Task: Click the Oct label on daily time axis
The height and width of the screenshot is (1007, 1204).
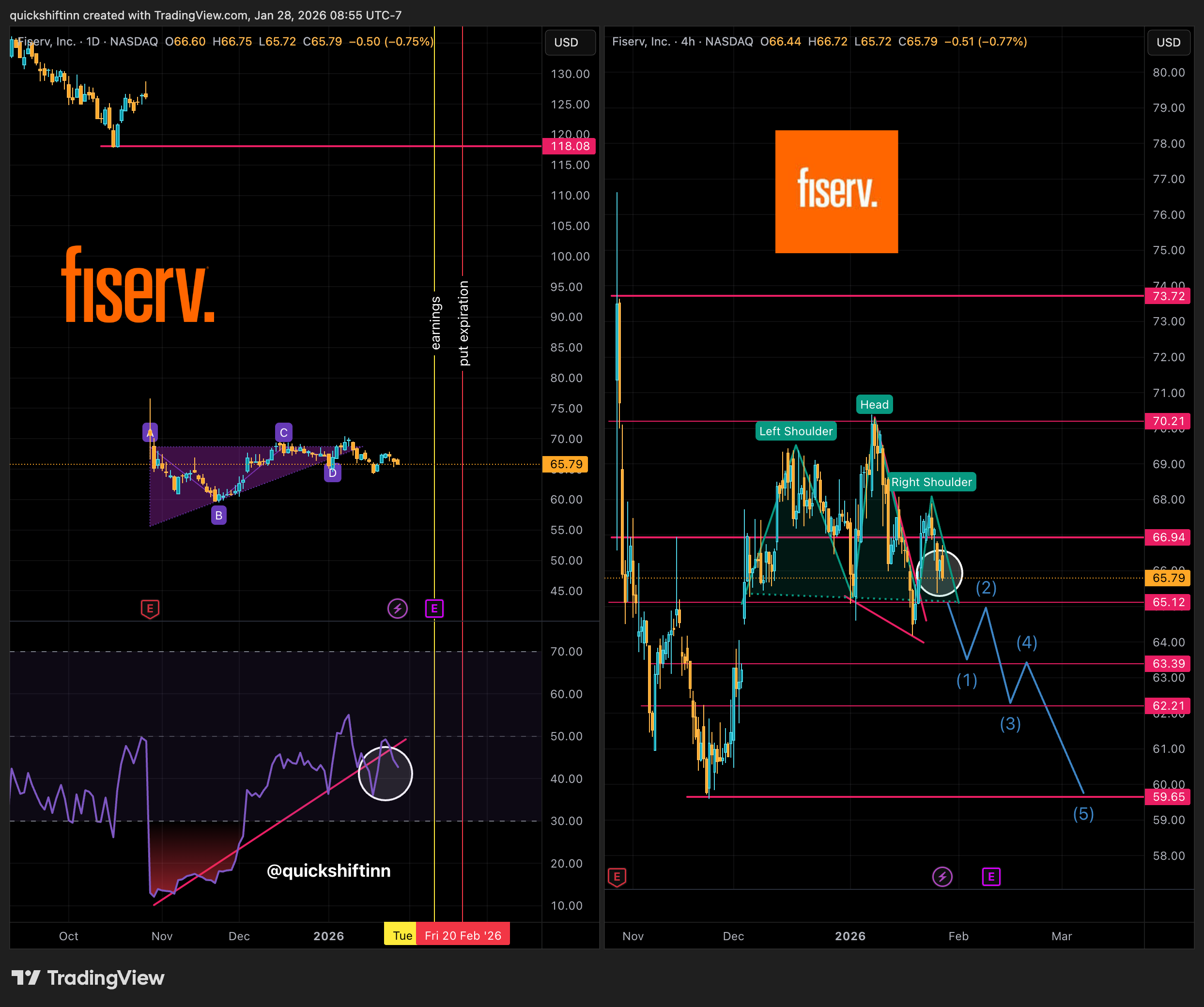Action: pyautogui.click(x=69, y=936)
